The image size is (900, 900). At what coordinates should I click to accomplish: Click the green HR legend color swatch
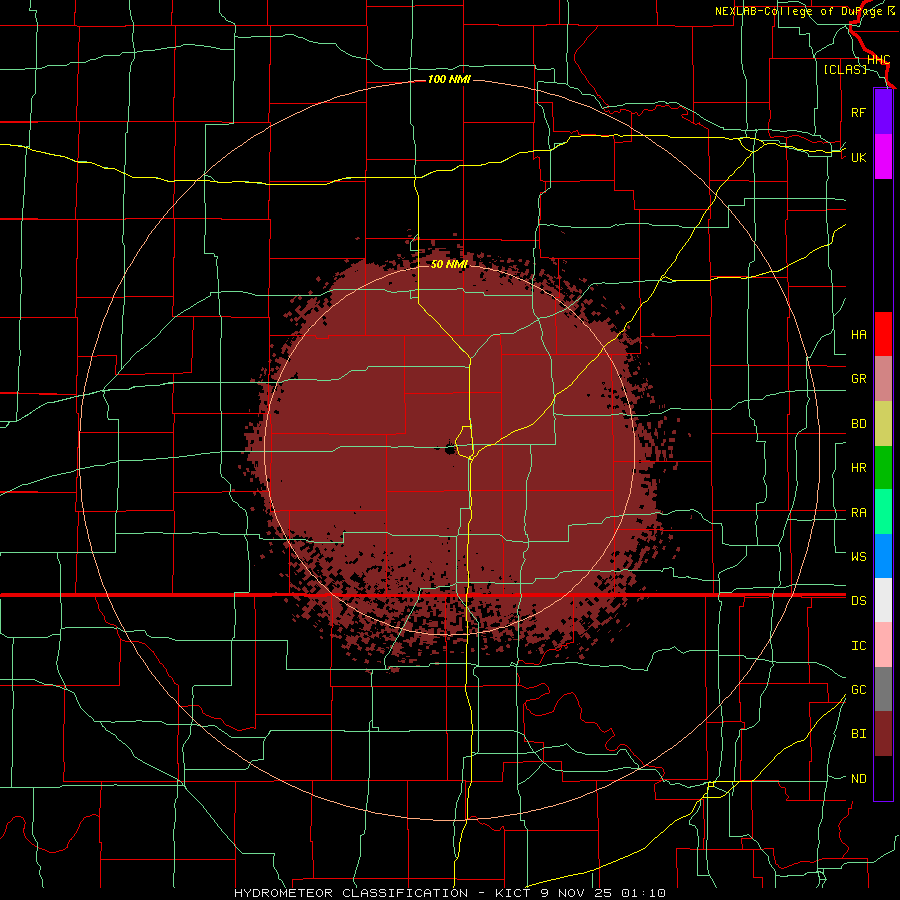coord(883,467)
